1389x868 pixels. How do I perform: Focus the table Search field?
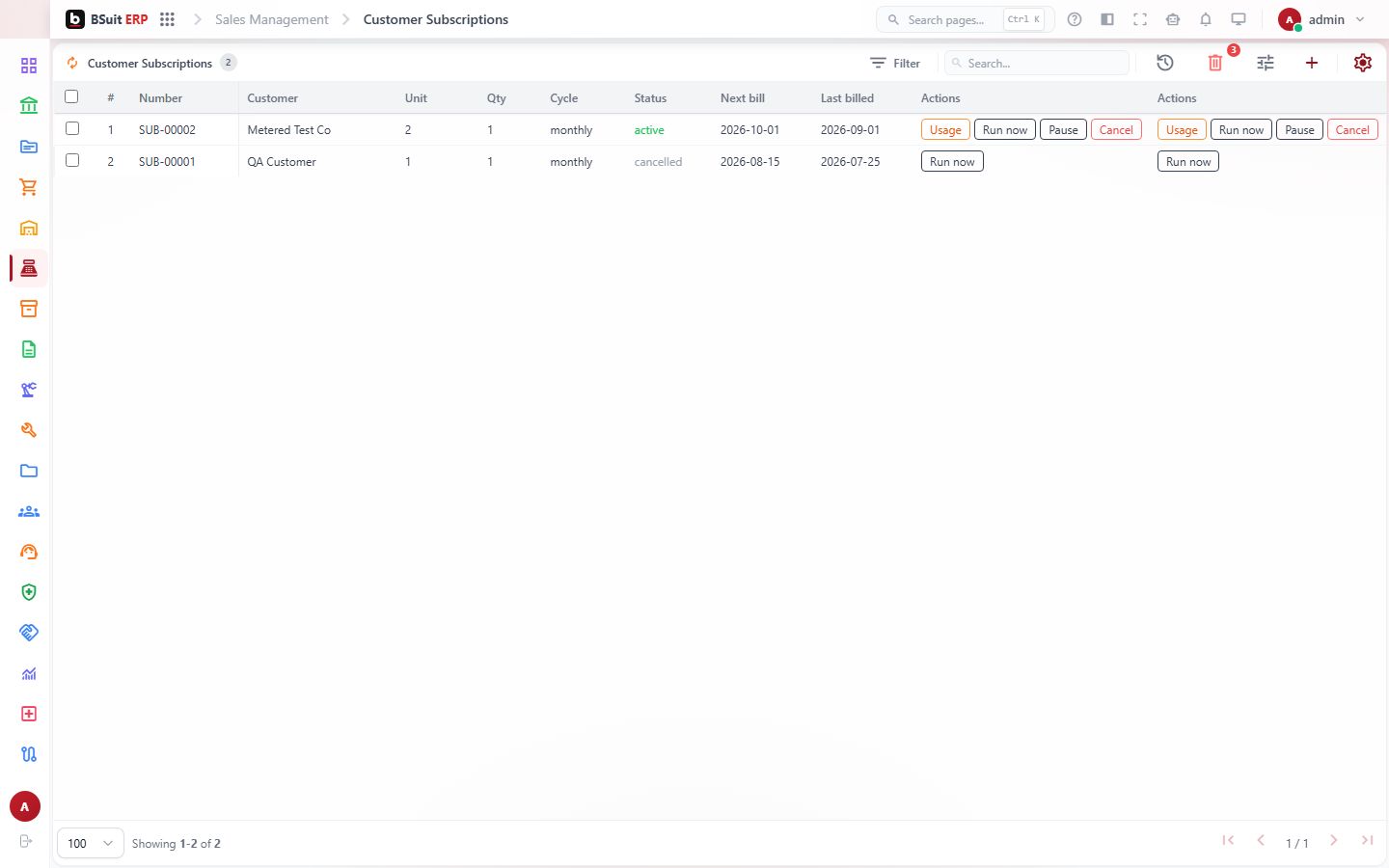pos(1037,63)
